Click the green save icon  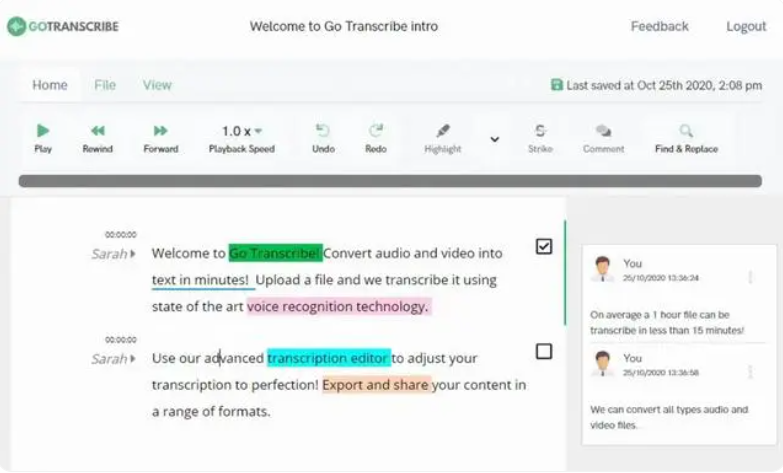[x=556, y=85]
